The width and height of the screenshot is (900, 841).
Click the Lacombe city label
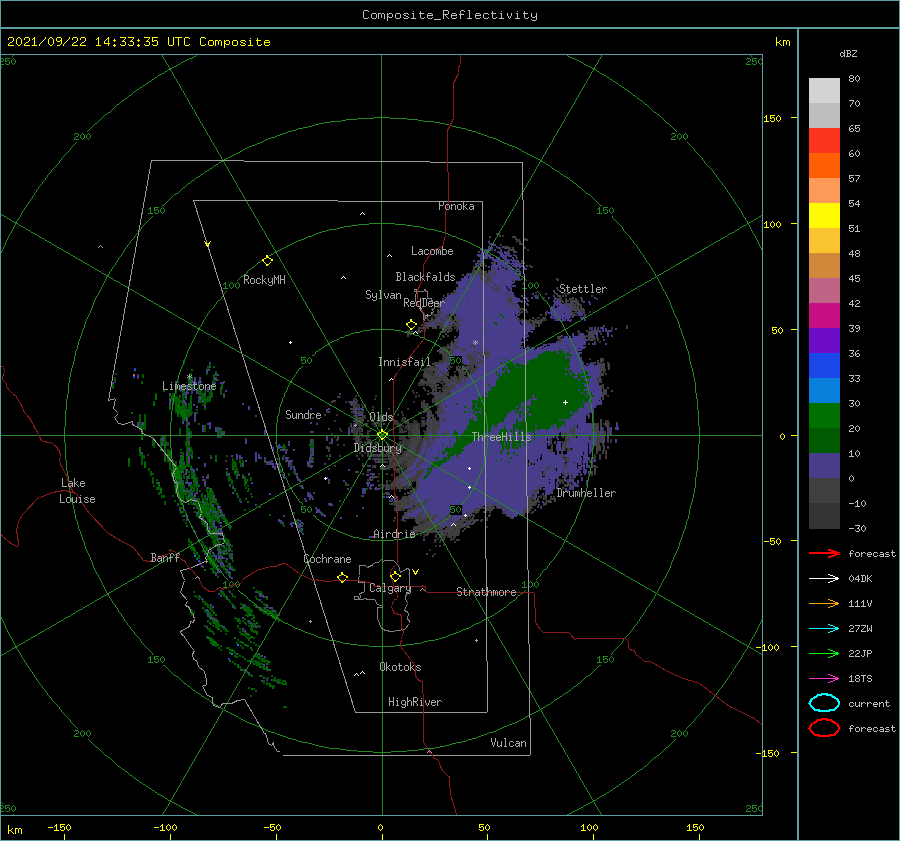(x=432, y=251)
